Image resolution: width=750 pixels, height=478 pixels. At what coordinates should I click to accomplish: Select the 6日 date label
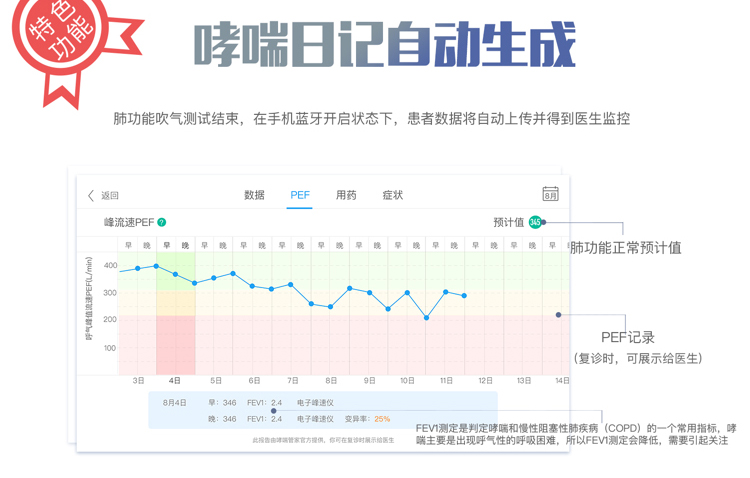point(254,380)
